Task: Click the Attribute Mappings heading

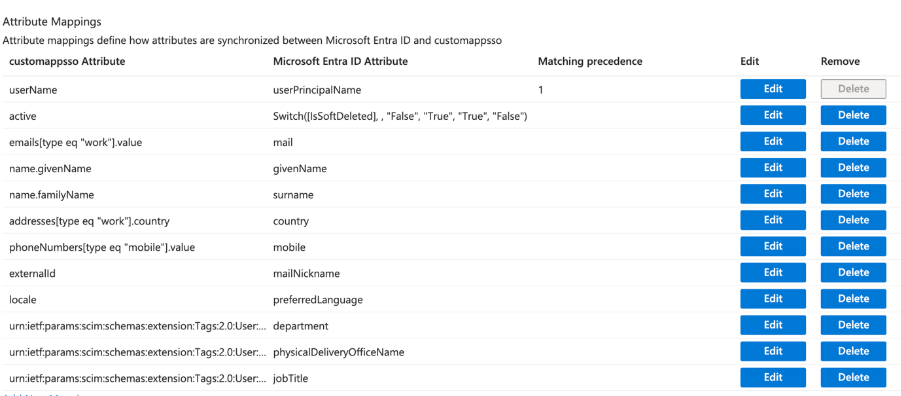Action: [x=52, y=22]
